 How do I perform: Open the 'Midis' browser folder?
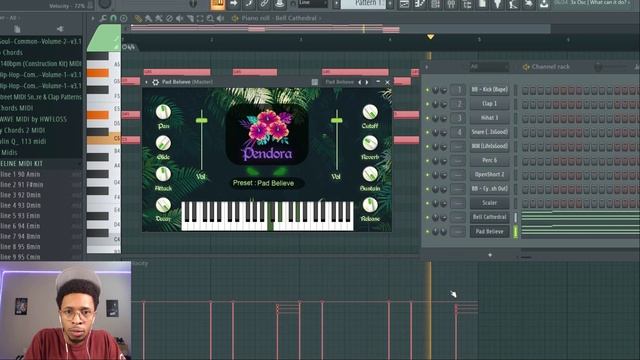(41, 152)
